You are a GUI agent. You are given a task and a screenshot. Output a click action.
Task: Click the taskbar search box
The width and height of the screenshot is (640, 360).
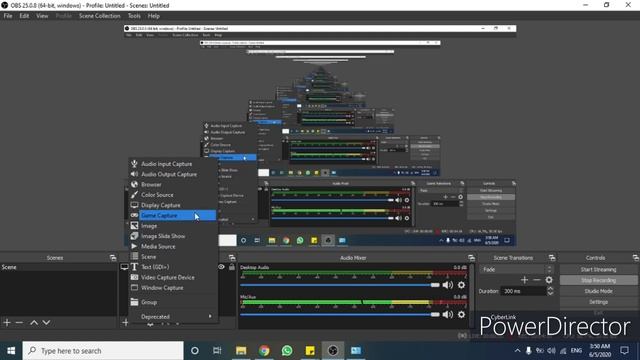pyautogui.click(x=103, y=351)
